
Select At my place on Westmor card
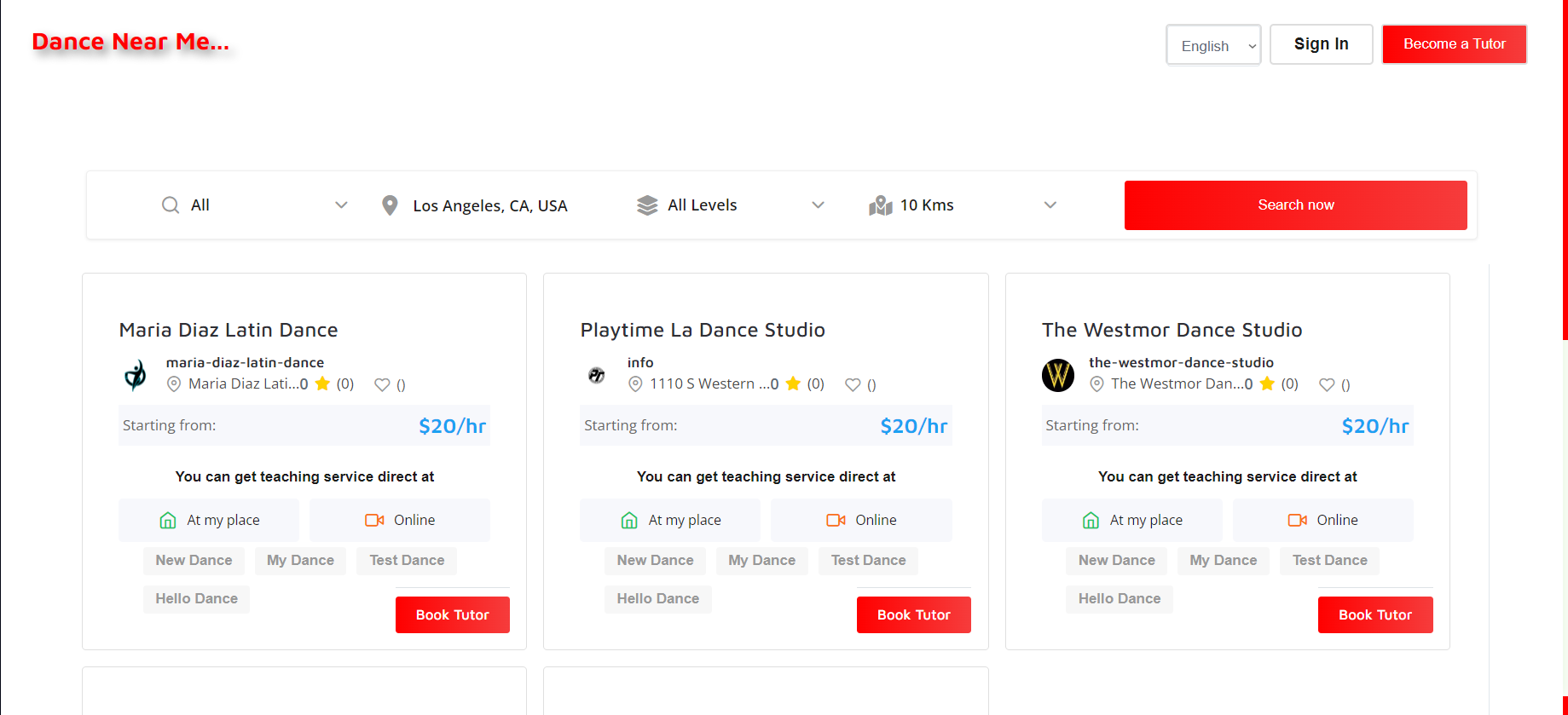tap(1131, 520)
